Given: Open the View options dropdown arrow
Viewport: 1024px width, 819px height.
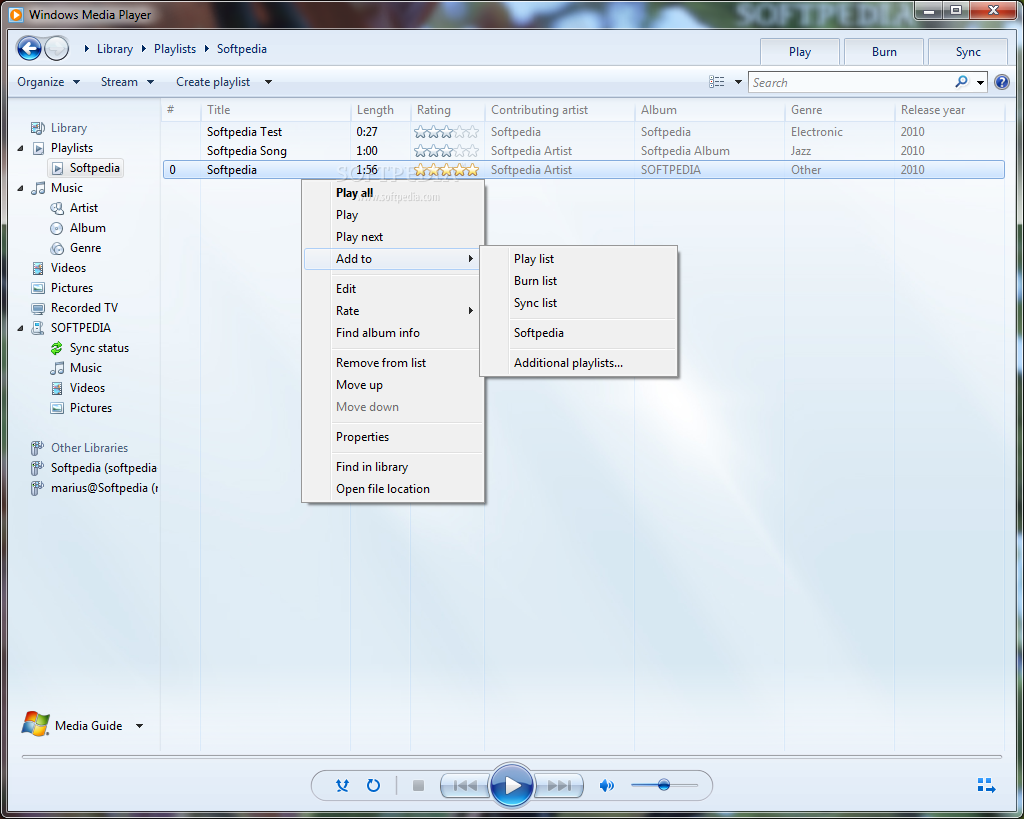Looking at the screenshot, I should coord(738,82).
